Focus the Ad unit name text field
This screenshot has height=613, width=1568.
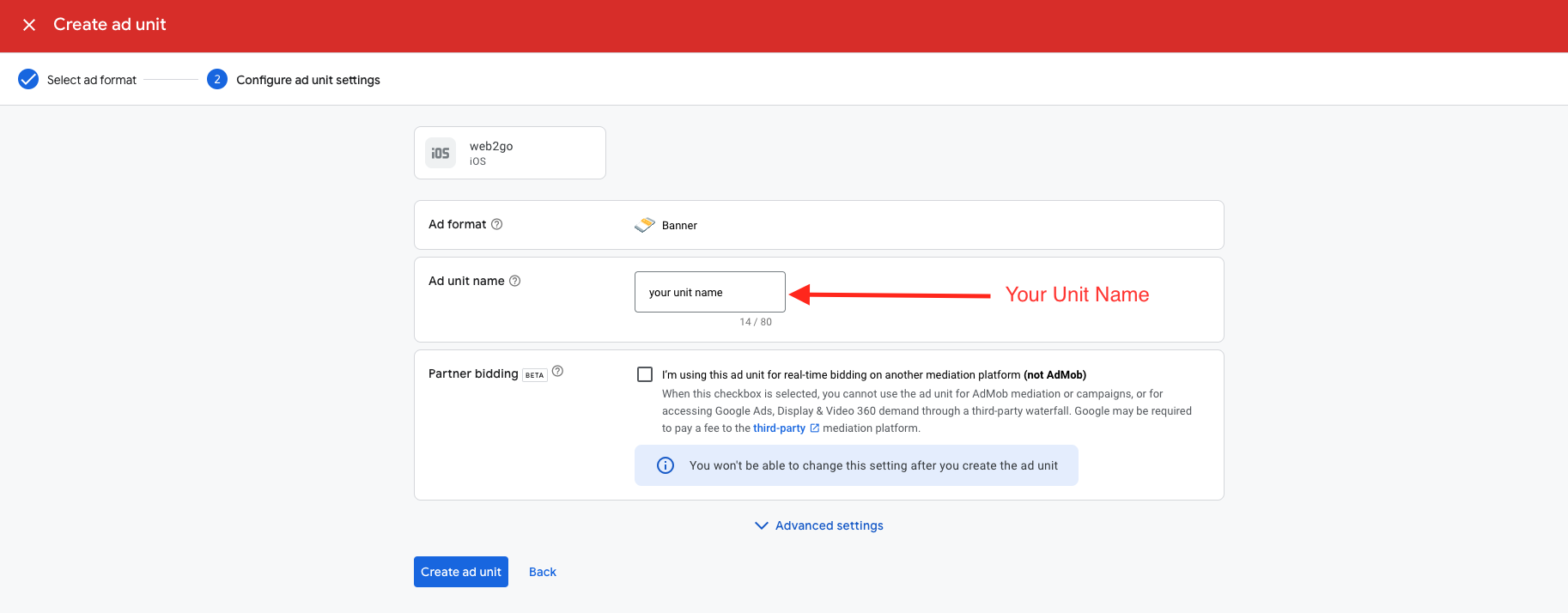point(709,292)
